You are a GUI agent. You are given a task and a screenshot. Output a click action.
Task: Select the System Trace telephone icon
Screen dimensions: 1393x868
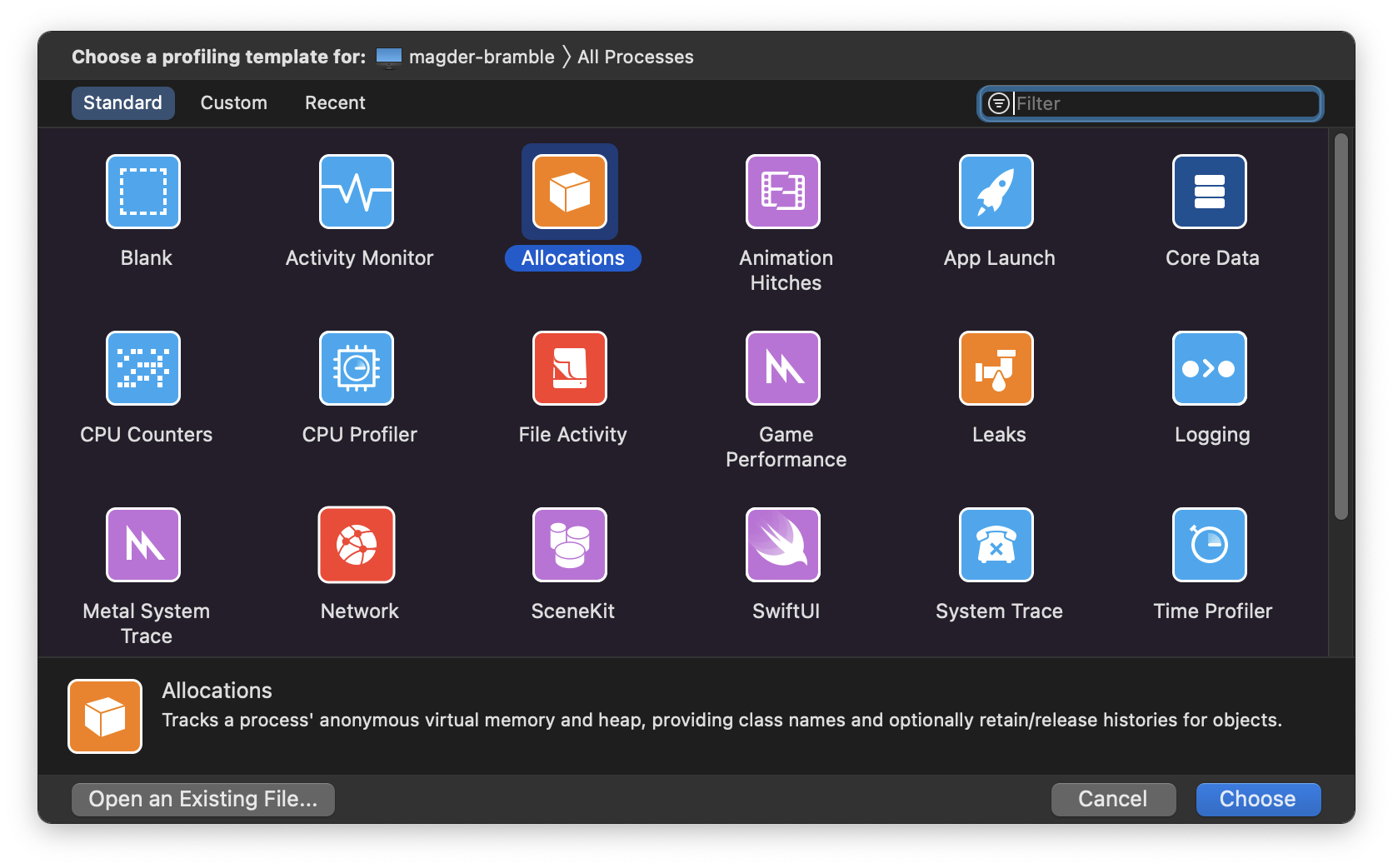[x=996, y=545]
